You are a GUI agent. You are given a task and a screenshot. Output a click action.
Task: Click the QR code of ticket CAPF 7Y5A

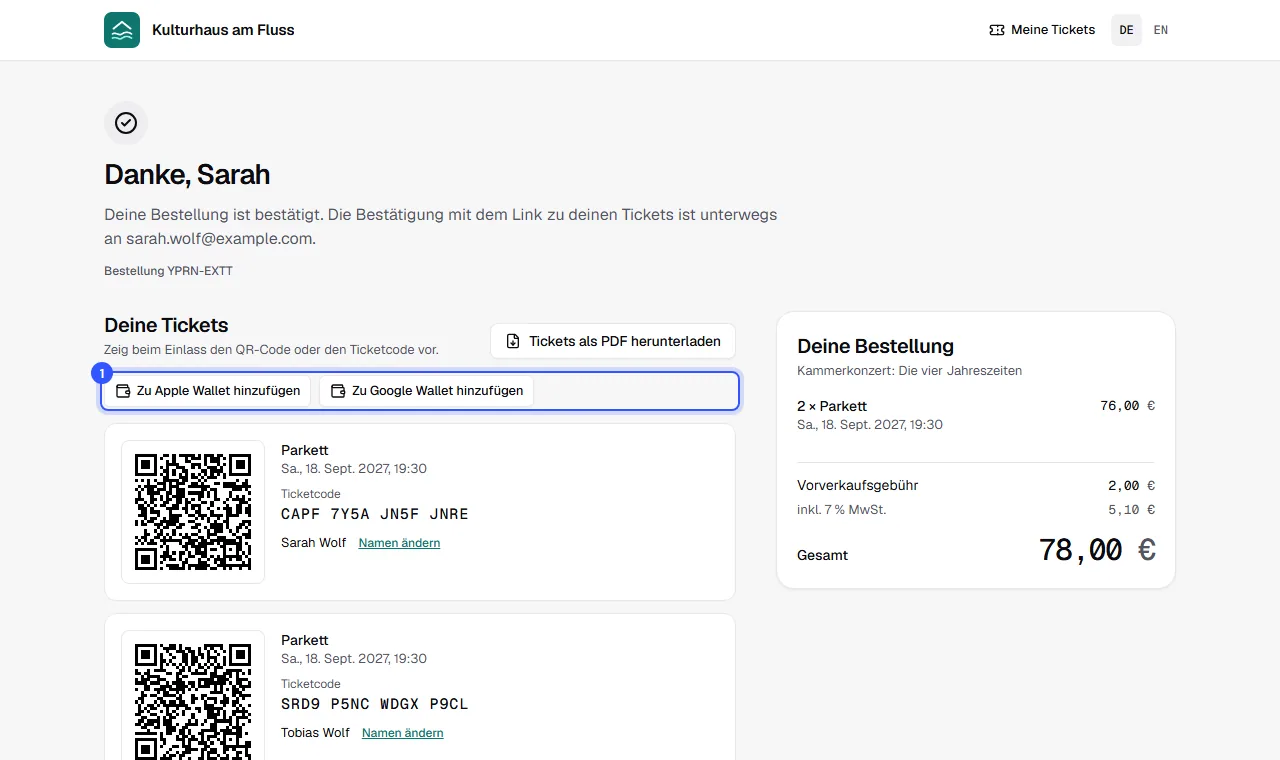[x=193, y=512]
